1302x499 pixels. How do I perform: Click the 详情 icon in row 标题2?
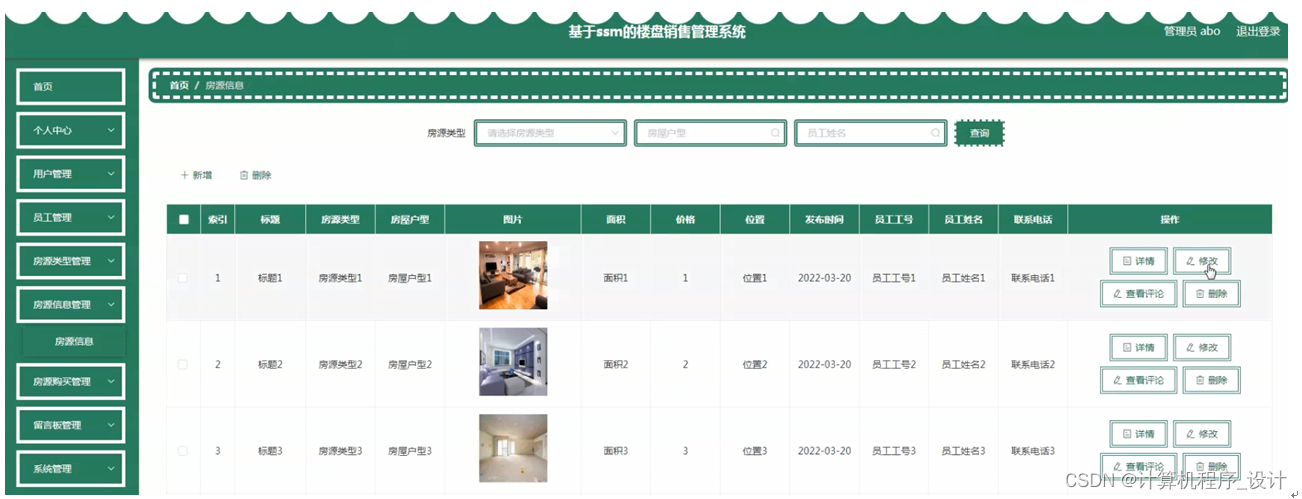tap(1127, 348)
